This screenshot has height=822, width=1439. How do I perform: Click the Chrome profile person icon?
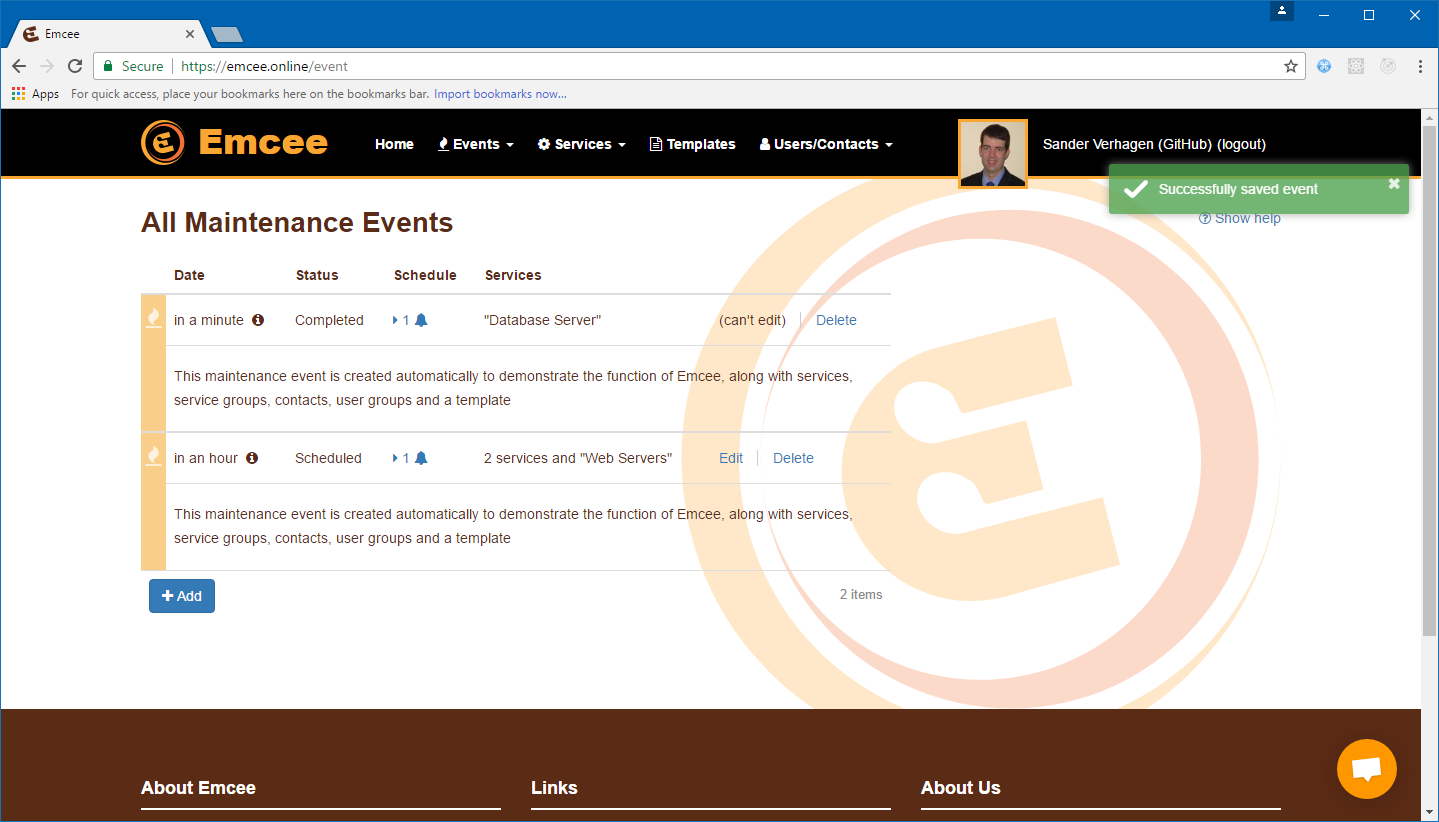point(1282,11)
